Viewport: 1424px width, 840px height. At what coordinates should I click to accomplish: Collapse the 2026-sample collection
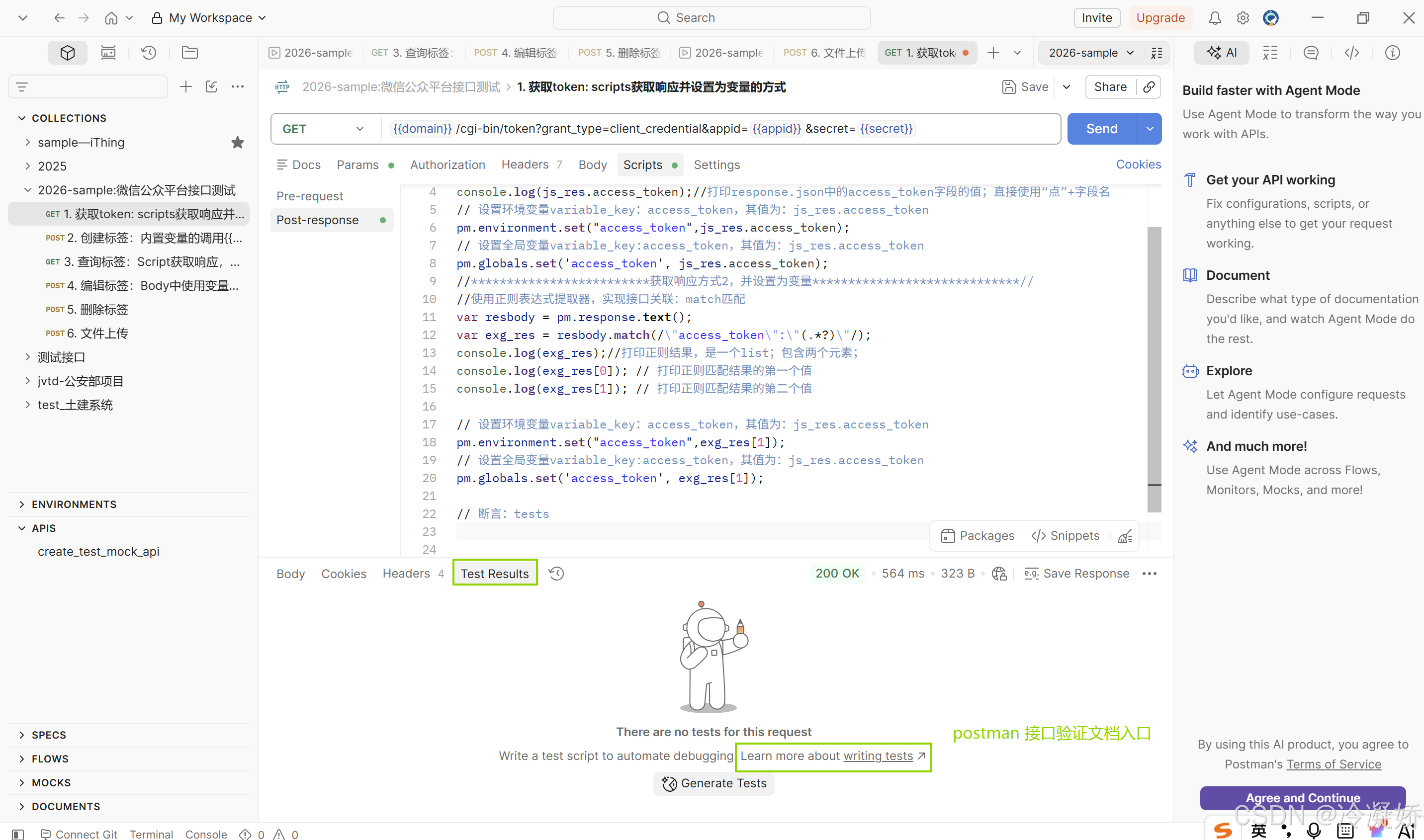point(27,190)
